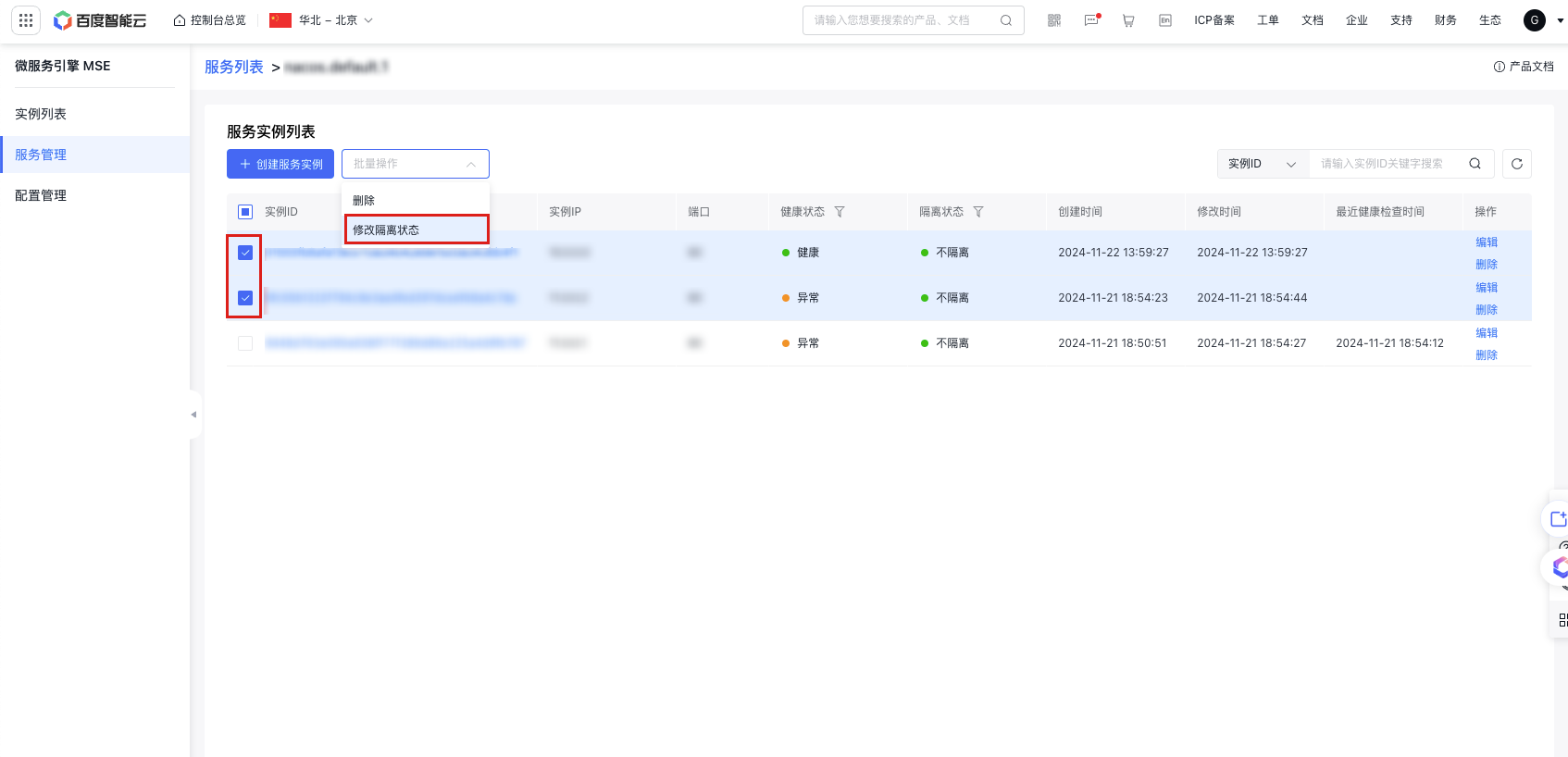Open ICP备案 in top navigation
The height and width of the screenshot is (757, 1568).
[1214, 20]
